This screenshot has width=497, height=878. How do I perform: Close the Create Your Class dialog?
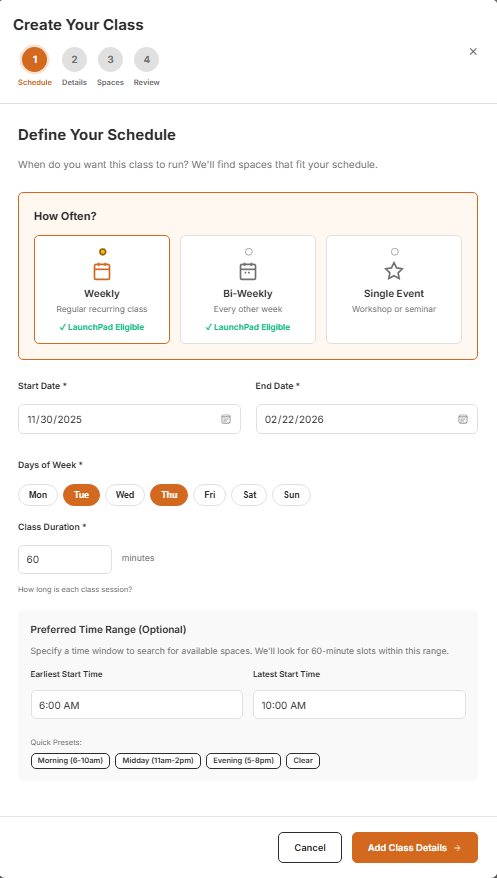[x=473, y=52]
